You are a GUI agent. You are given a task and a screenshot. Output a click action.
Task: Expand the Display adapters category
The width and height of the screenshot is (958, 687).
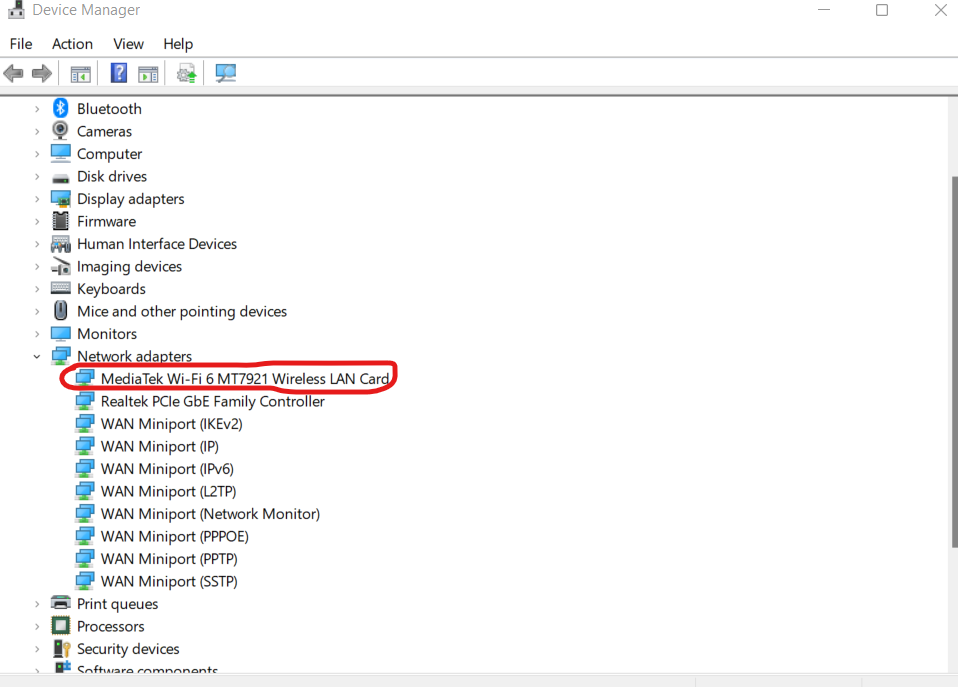click(37, 199)
